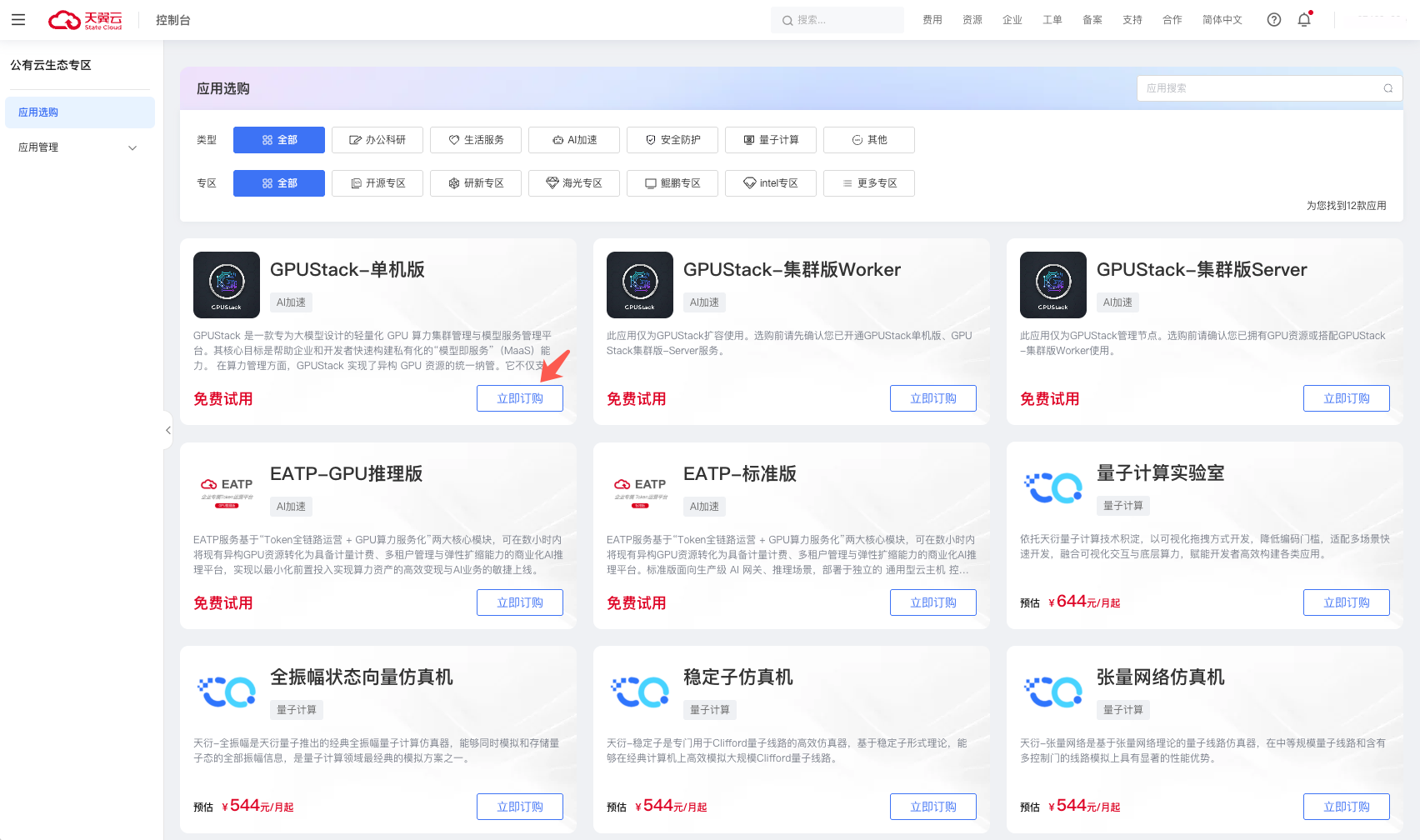
Task: Open the 量子计算实验室 title
Action: tap(1161, 472)
